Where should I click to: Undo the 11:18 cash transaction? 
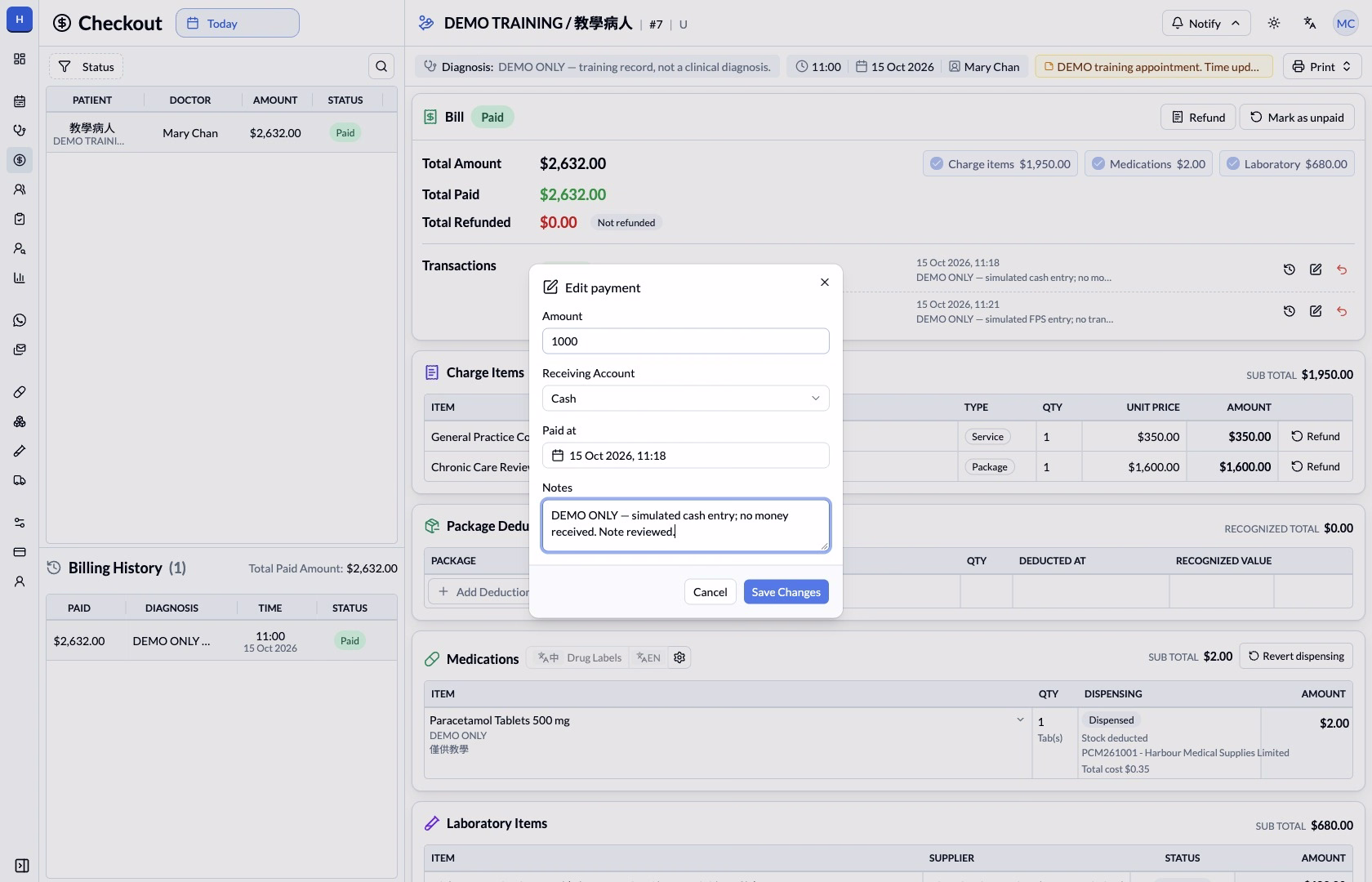(1342, 269)
